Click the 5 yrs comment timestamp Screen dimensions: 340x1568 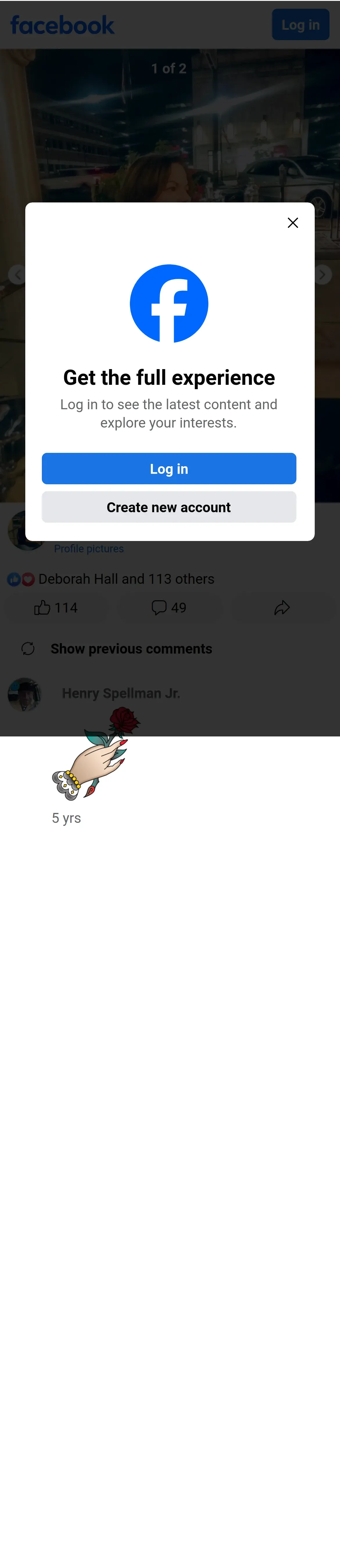[x=66, y=818]
